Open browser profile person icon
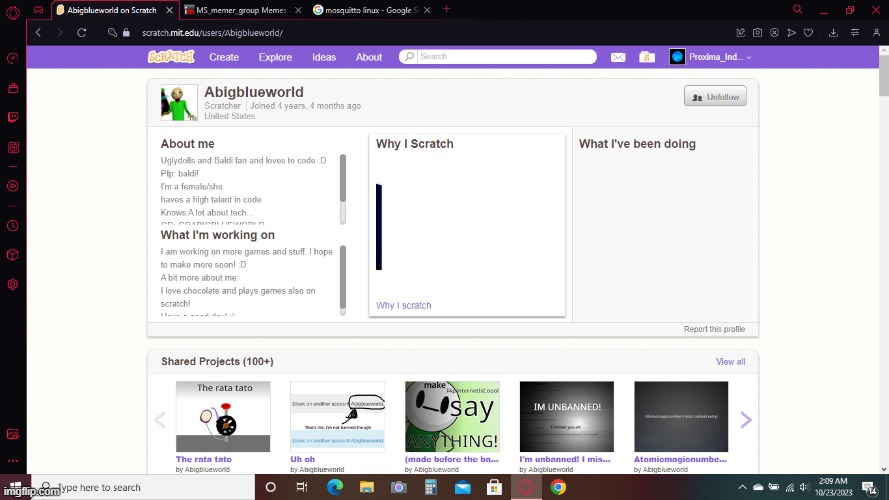This screenshot has height=500, width=889. click(x=877, y=33)
